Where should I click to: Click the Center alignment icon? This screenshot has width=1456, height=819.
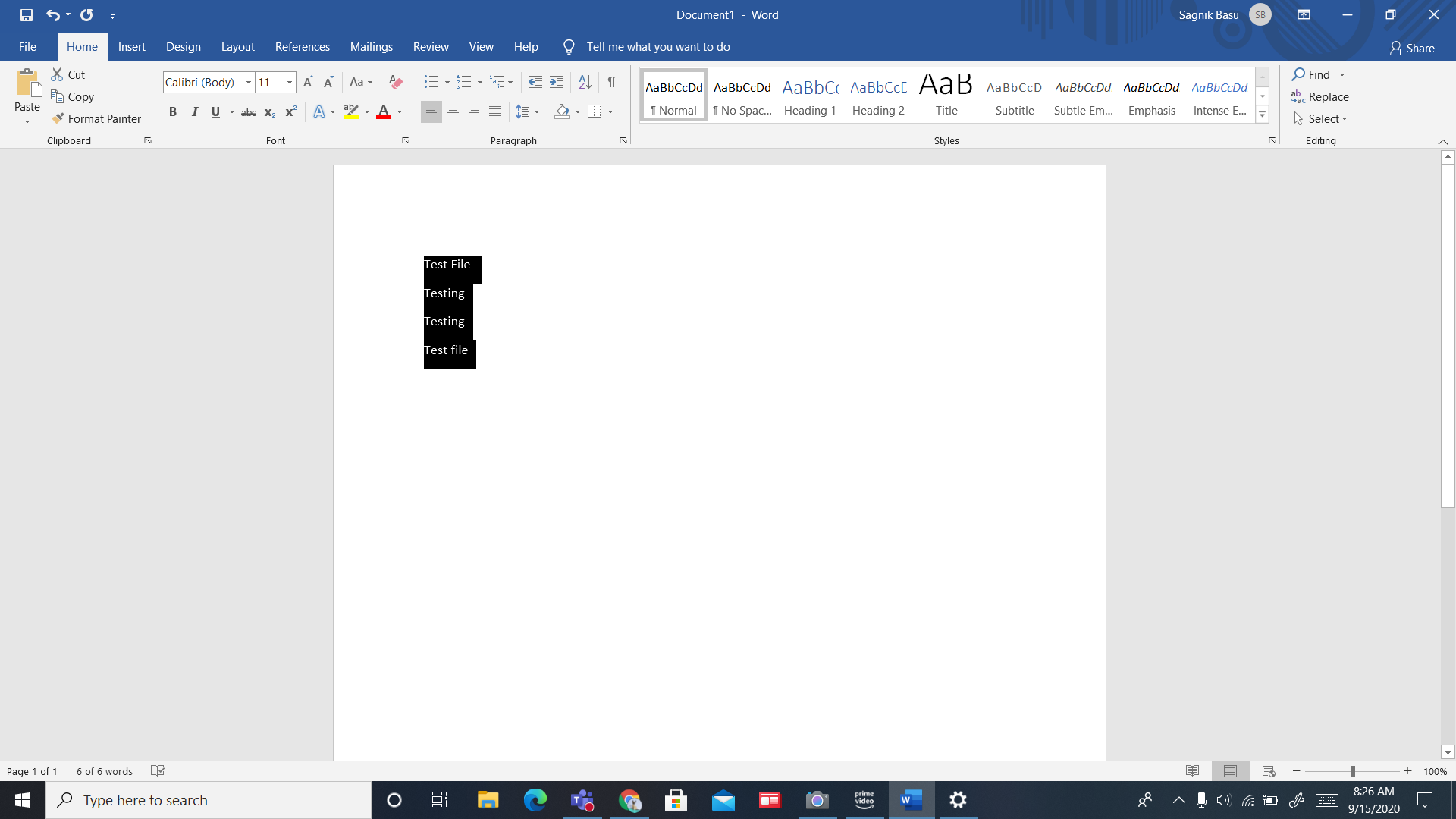click(453, 111)
